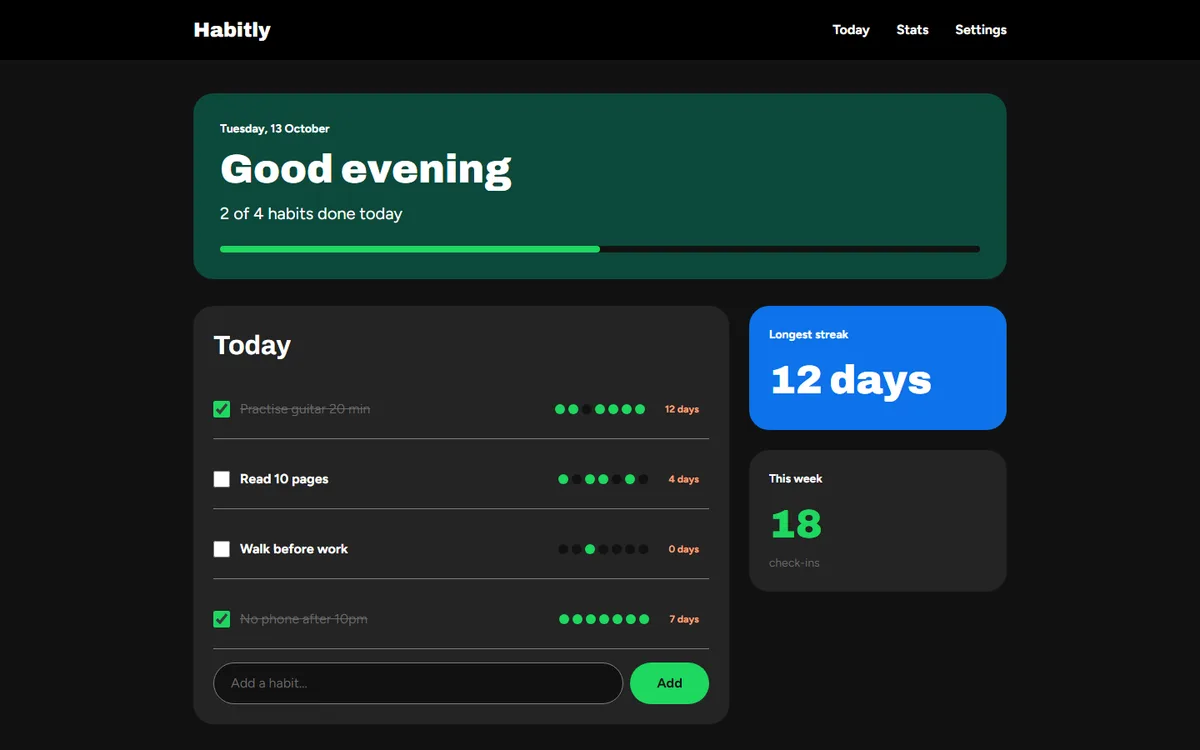The width and height of the screenshot is (1200, 750).
Task: Click the Today section heading in the habits card
Action: [252, 345]
